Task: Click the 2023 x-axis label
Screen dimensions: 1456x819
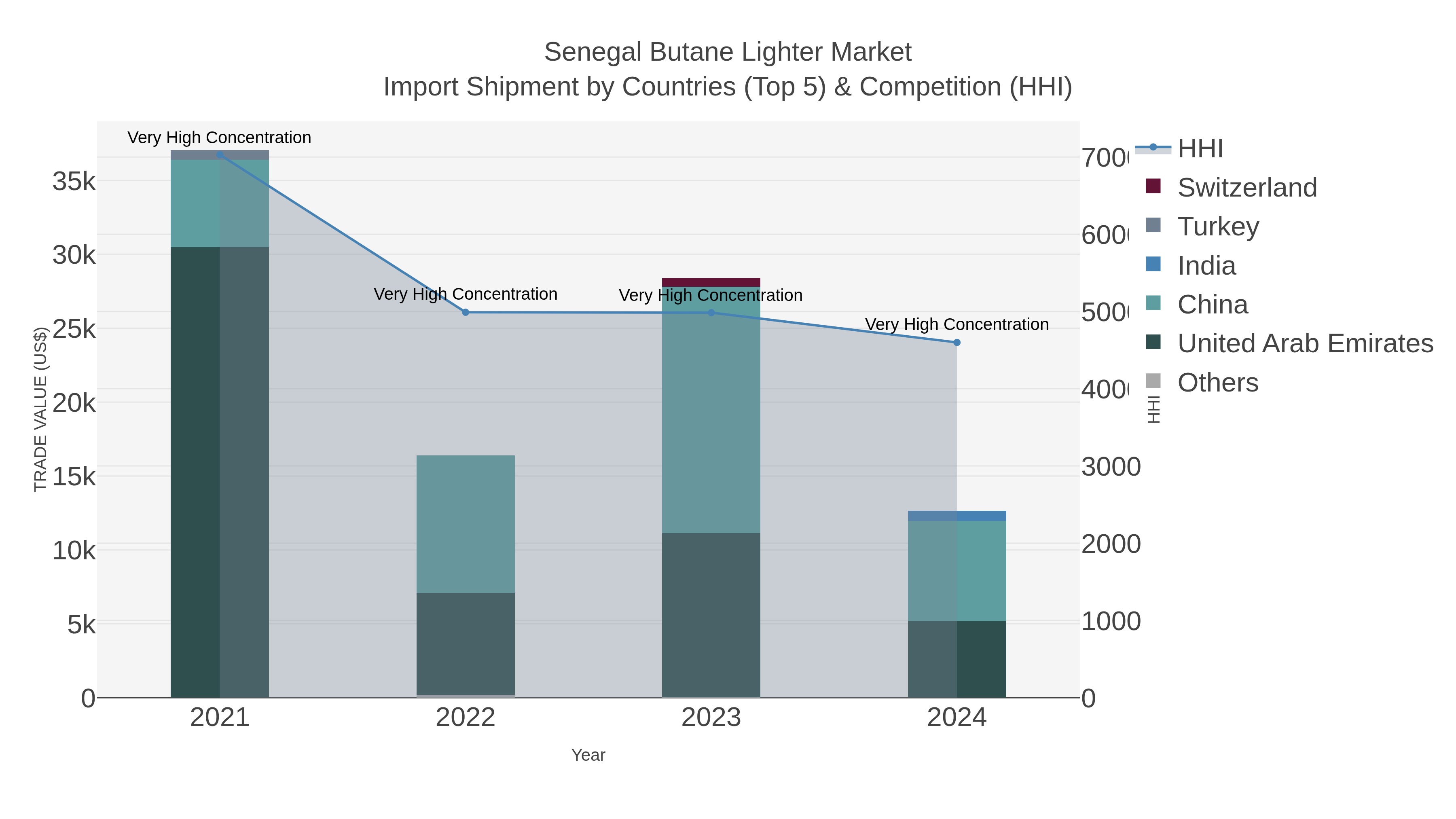Action: [711, 718]
